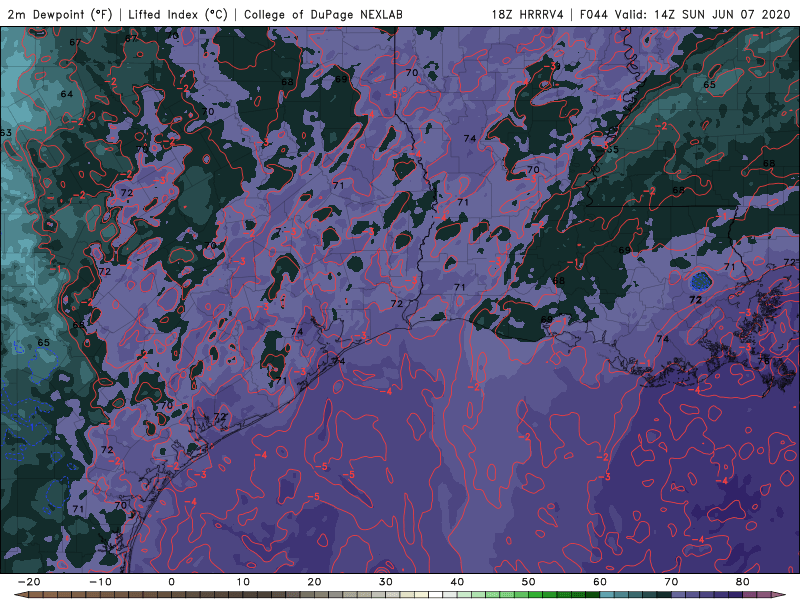This screenshot has height=600, width=800.
Task: Click the 50 label on the color scale
Action: pyautogui.click(x=529, y=582)
